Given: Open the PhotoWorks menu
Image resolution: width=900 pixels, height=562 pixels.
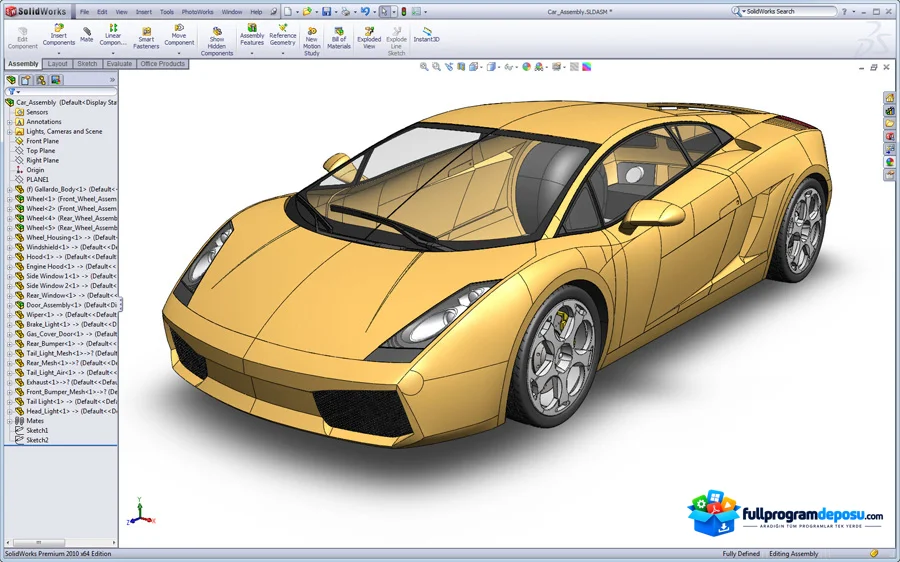Looking at the screenshot, I should 197,11.
